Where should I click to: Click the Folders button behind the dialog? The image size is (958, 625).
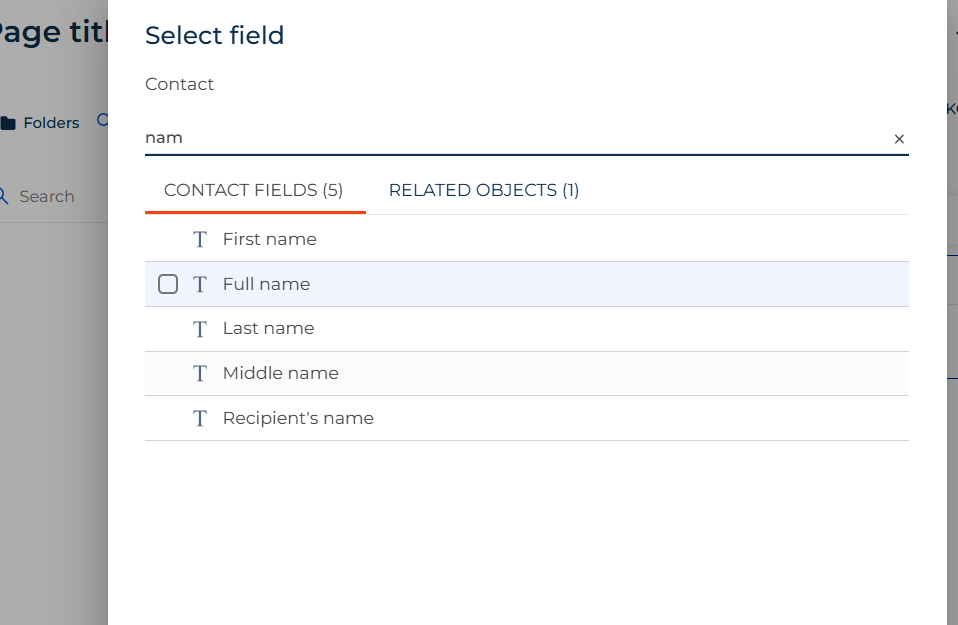tap(40, 123)
